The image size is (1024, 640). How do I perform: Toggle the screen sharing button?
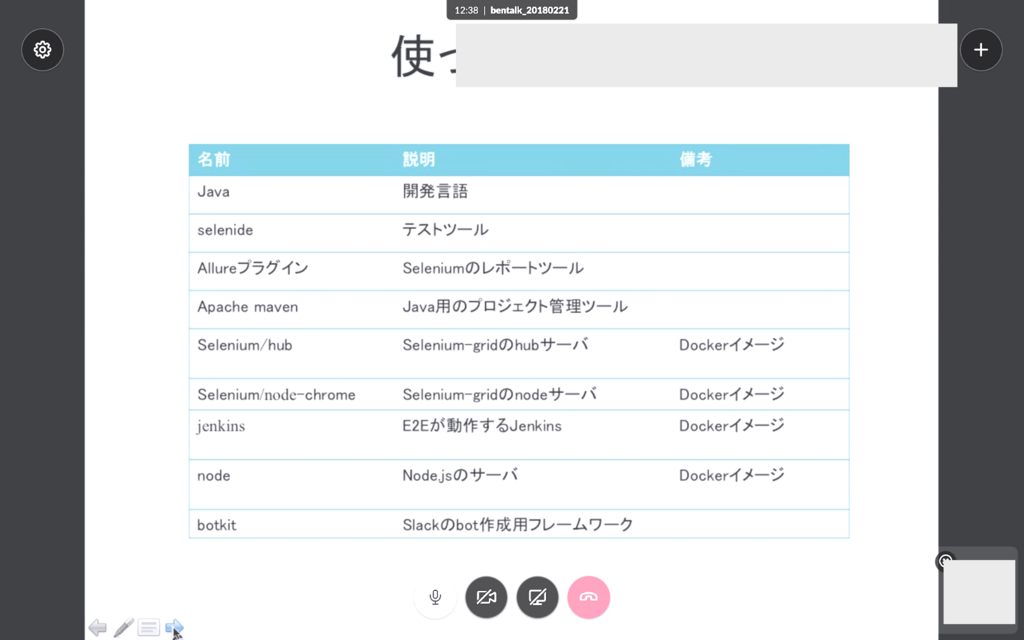pyautogui.click(x=537, y=597)
